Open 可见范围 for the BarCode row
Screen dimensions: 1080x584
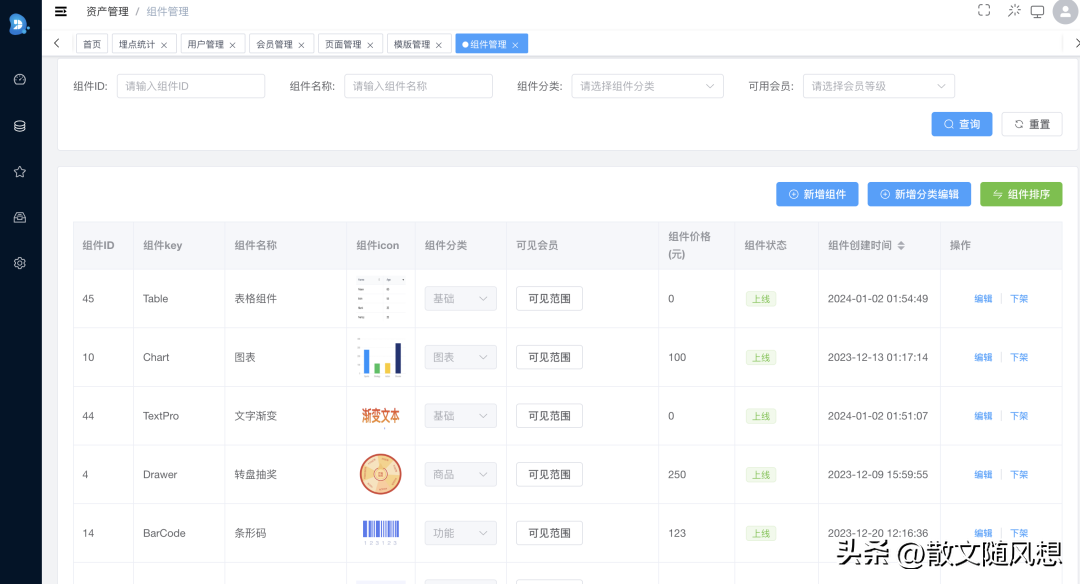550,532
